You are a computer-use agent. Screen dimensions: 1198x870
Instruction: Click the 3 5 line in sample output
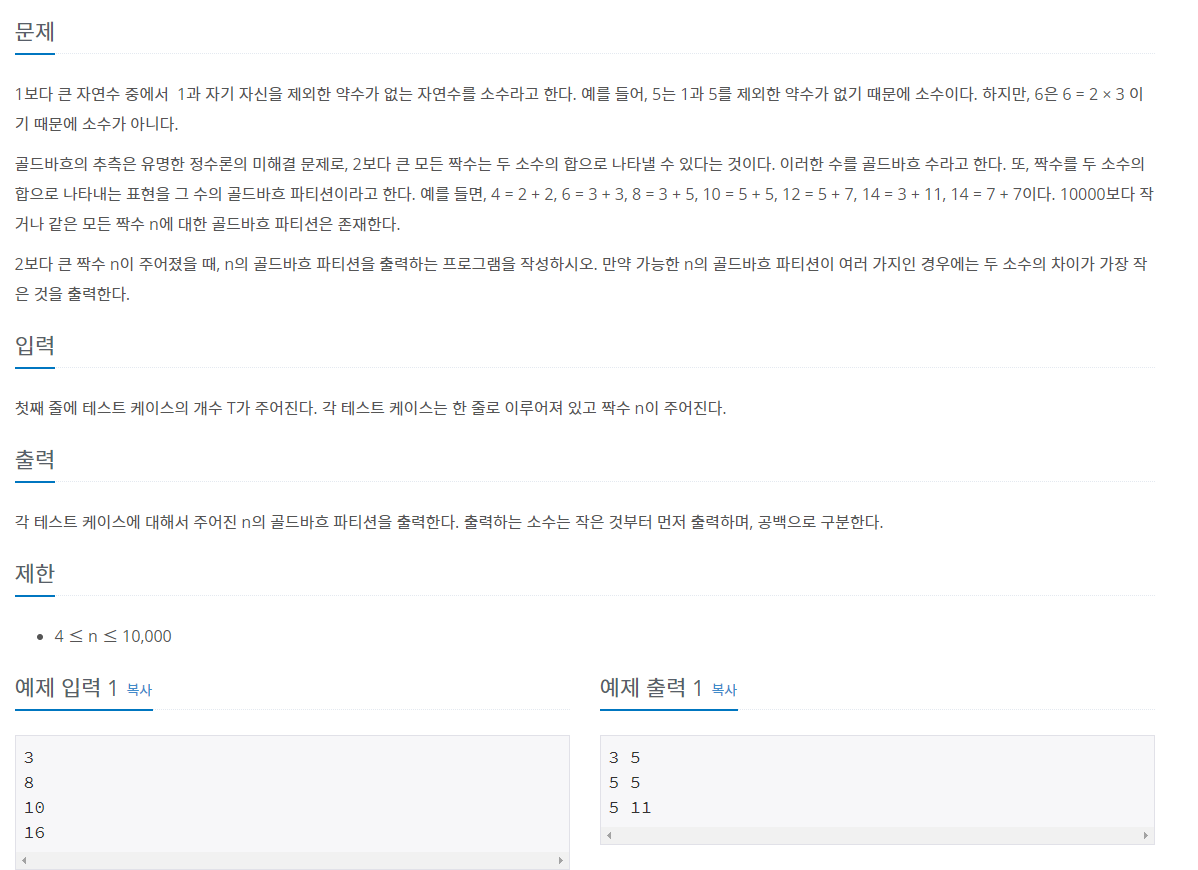[624, 758]
